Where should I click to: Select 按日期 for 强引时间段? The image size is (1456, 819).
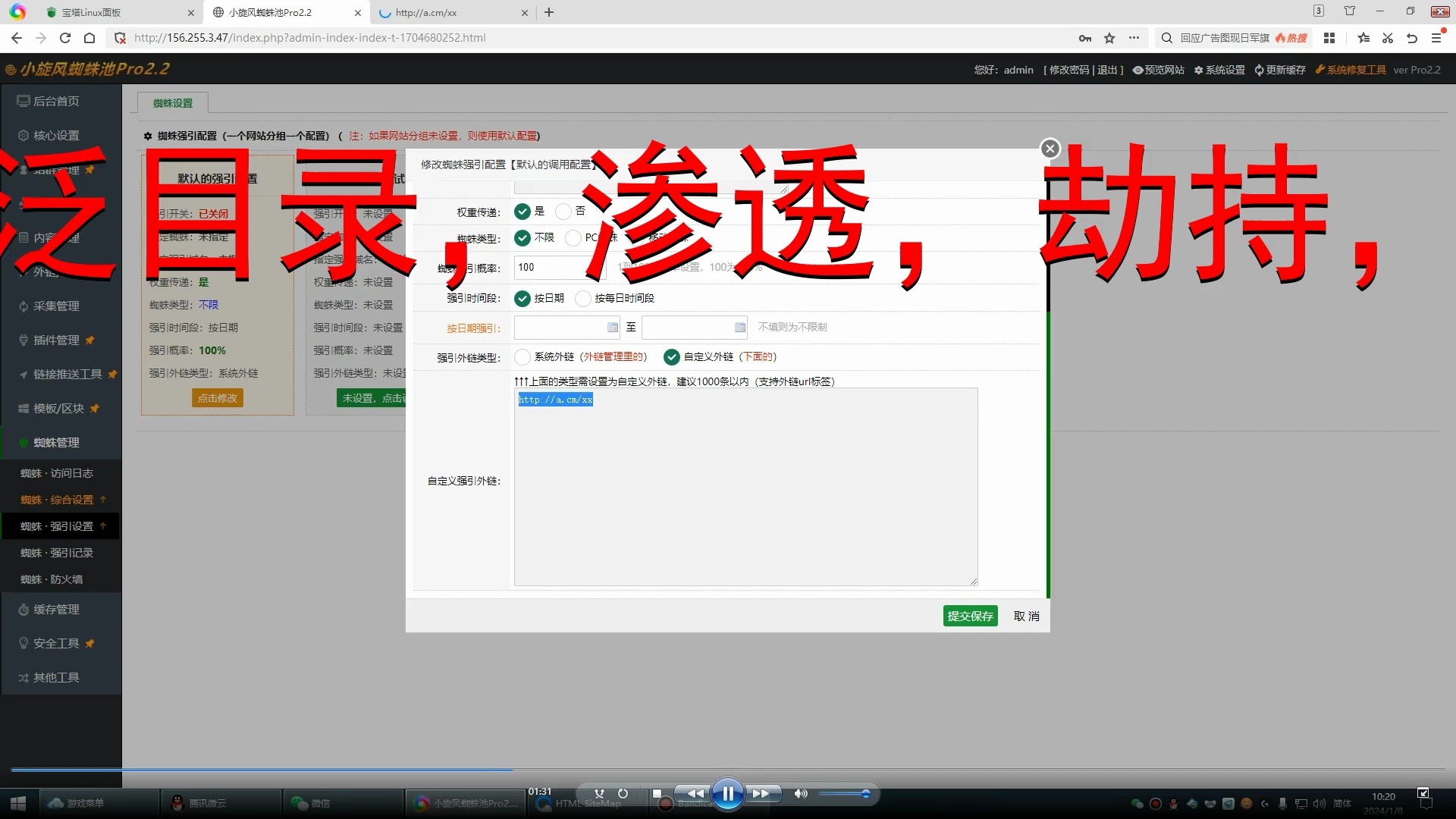coord(522,299)
